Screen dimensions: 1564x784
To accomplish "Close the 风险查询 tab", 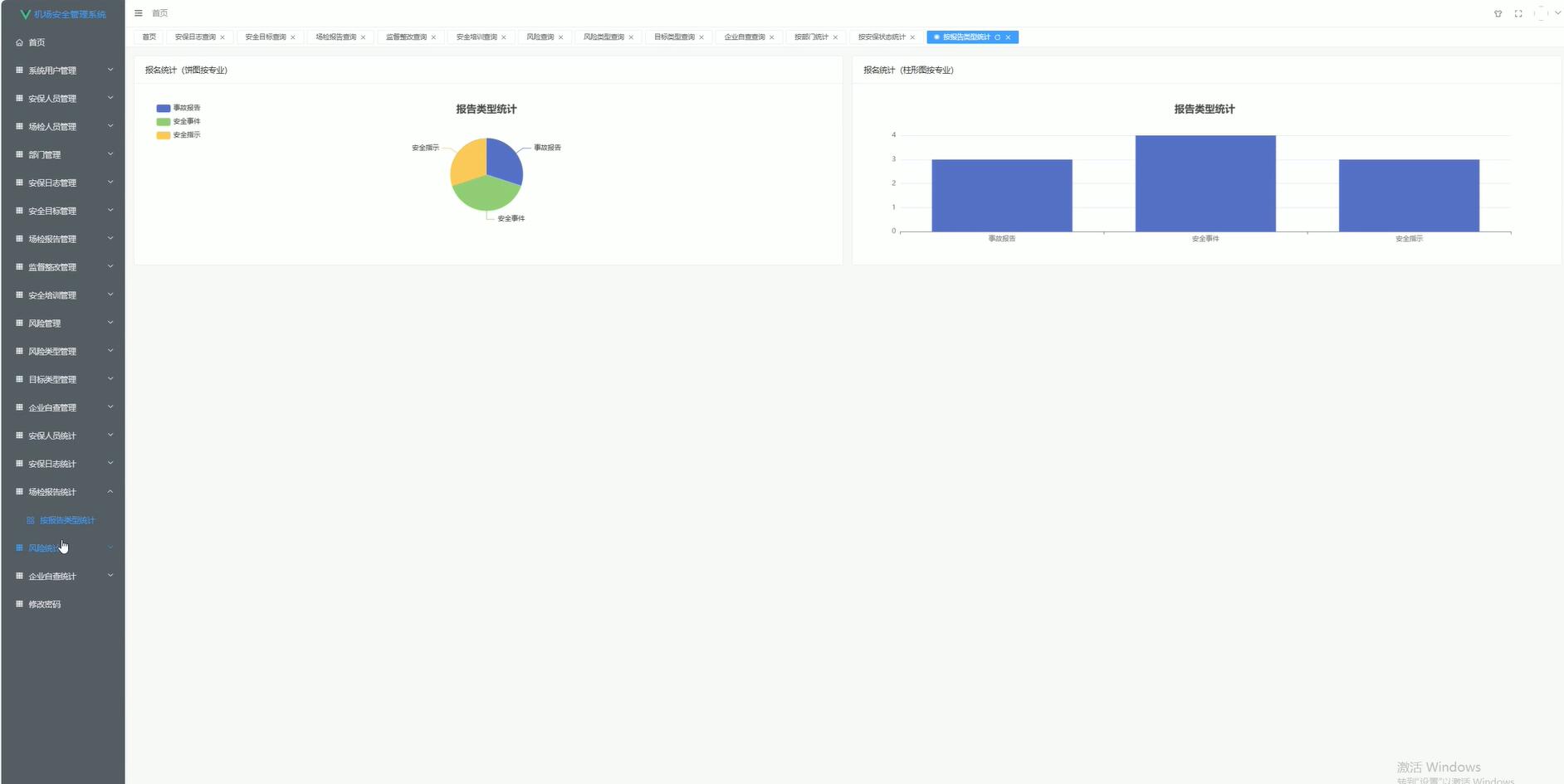I will pyautogui.click(x=560, y=37).
